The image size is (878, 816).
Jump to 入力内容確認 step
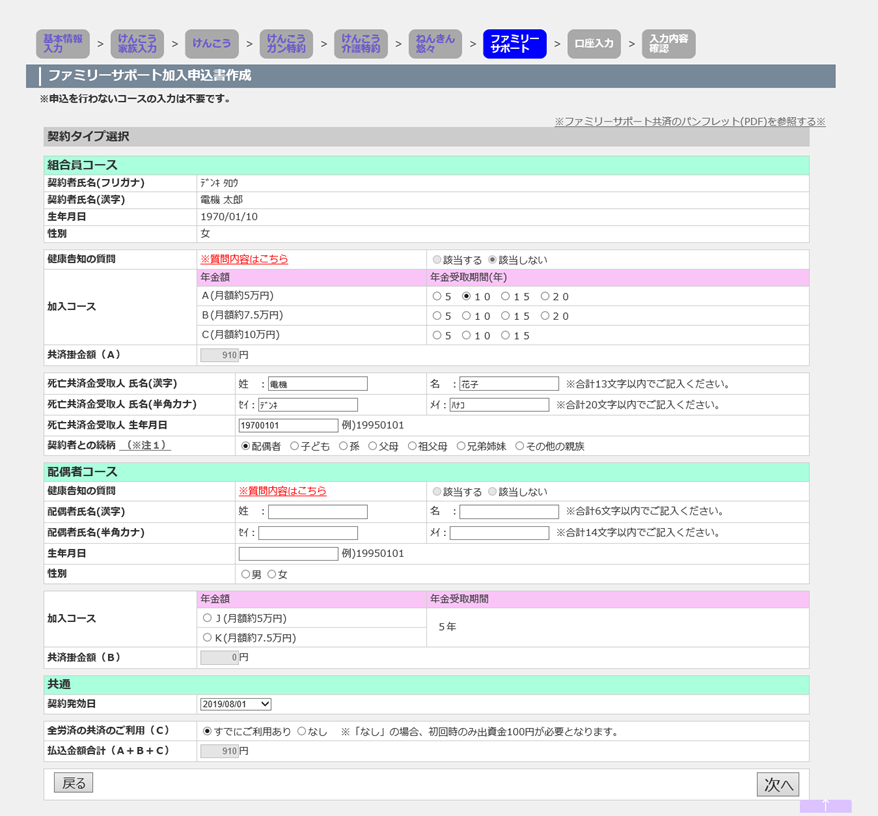[x=668, y=44]
